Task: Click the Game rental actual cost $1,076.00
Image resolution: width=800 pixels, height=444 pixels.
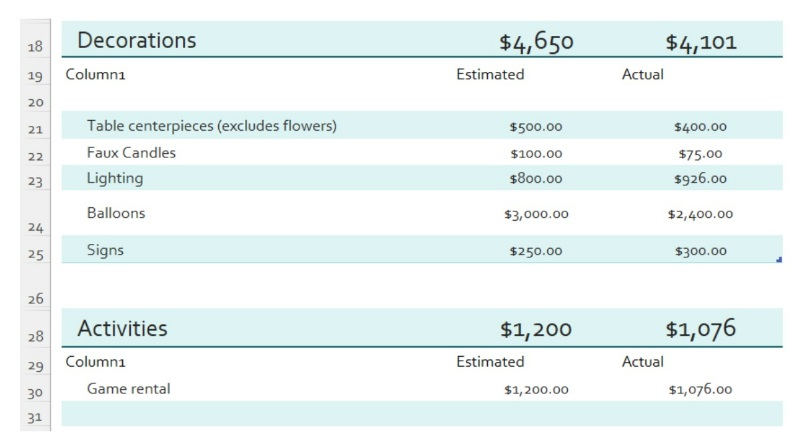Action: tap(700, 389)
